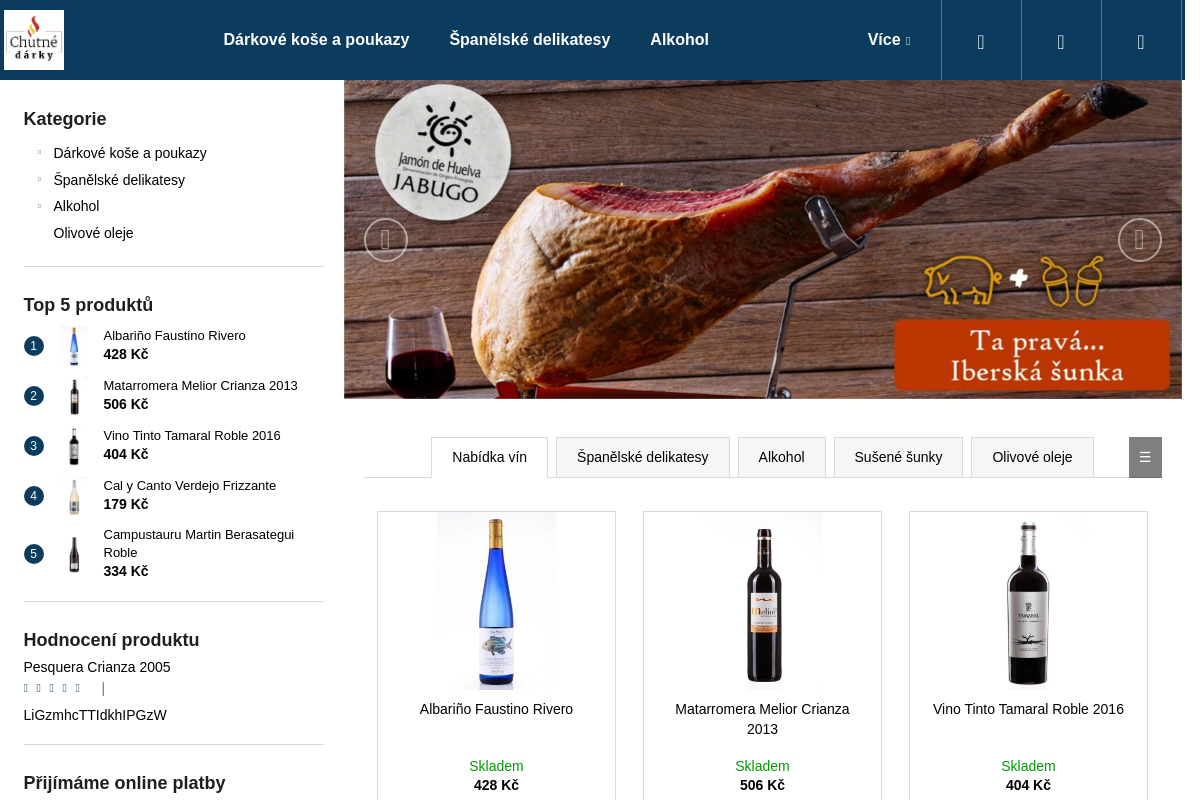The image size is (1200, 800).
Task: Advance to the next banner slide
Action: (x=1140, y=240)
